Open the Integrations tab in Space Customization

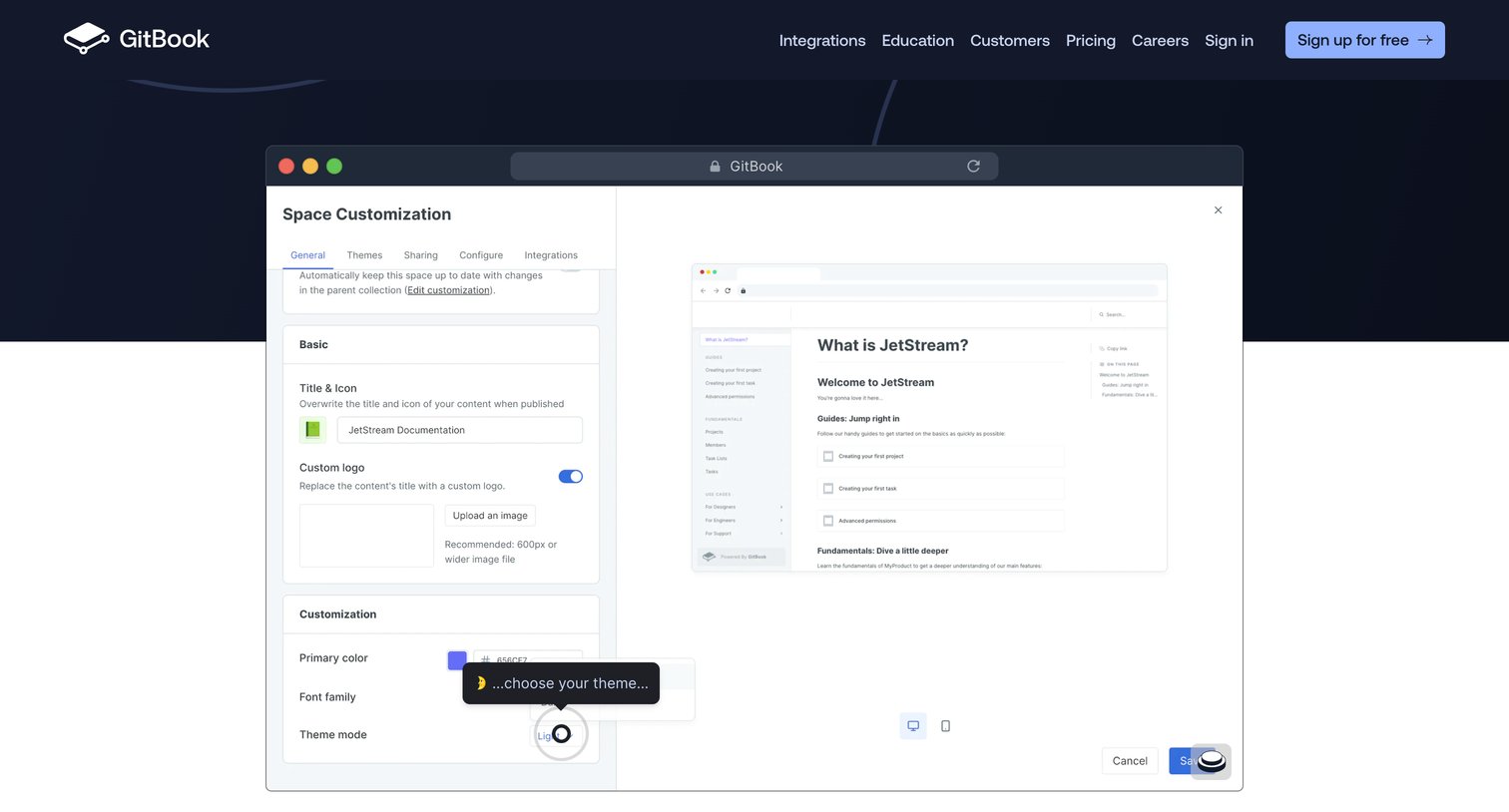click(x=551, y=255)
